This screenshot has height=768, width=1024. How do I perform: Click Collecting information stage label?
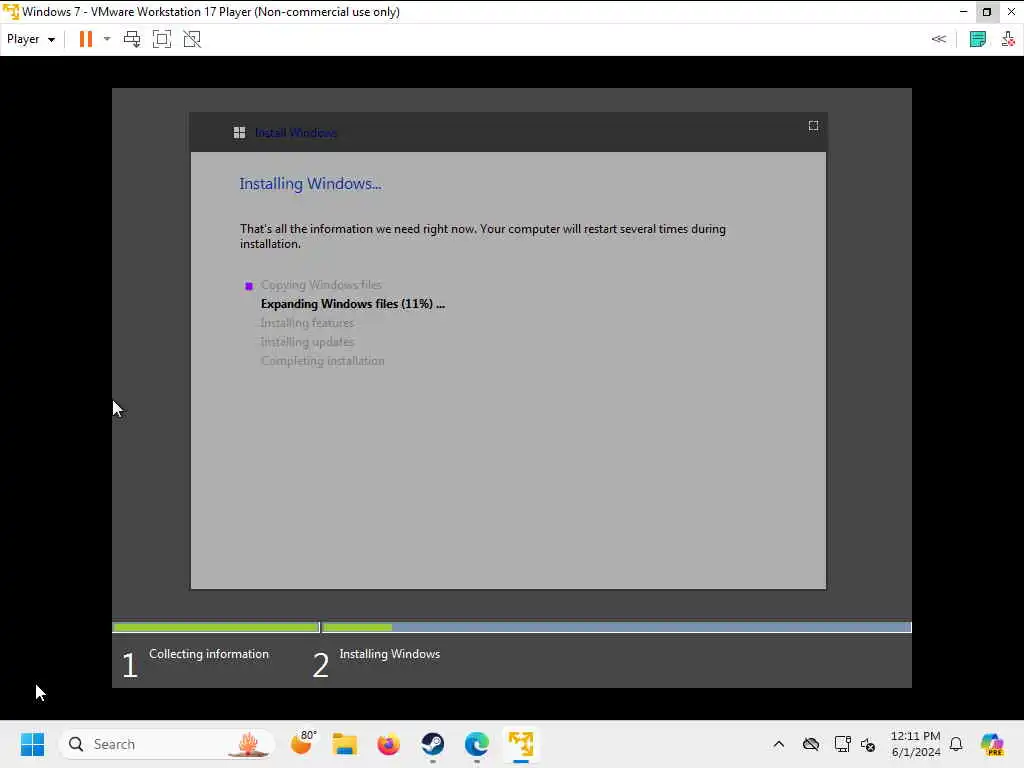pos(209,654)
